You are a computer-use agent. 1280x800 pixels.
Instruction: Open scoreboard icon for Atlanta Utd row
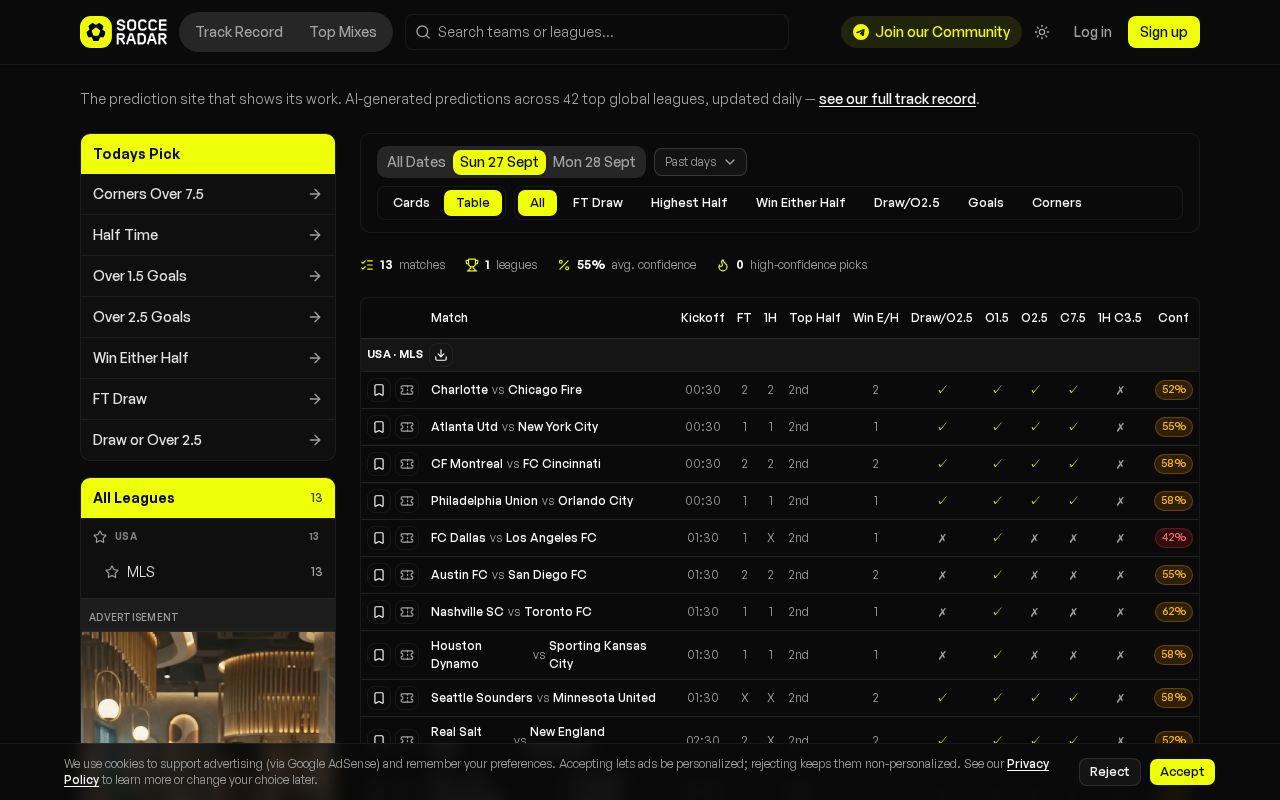(407, 427)
